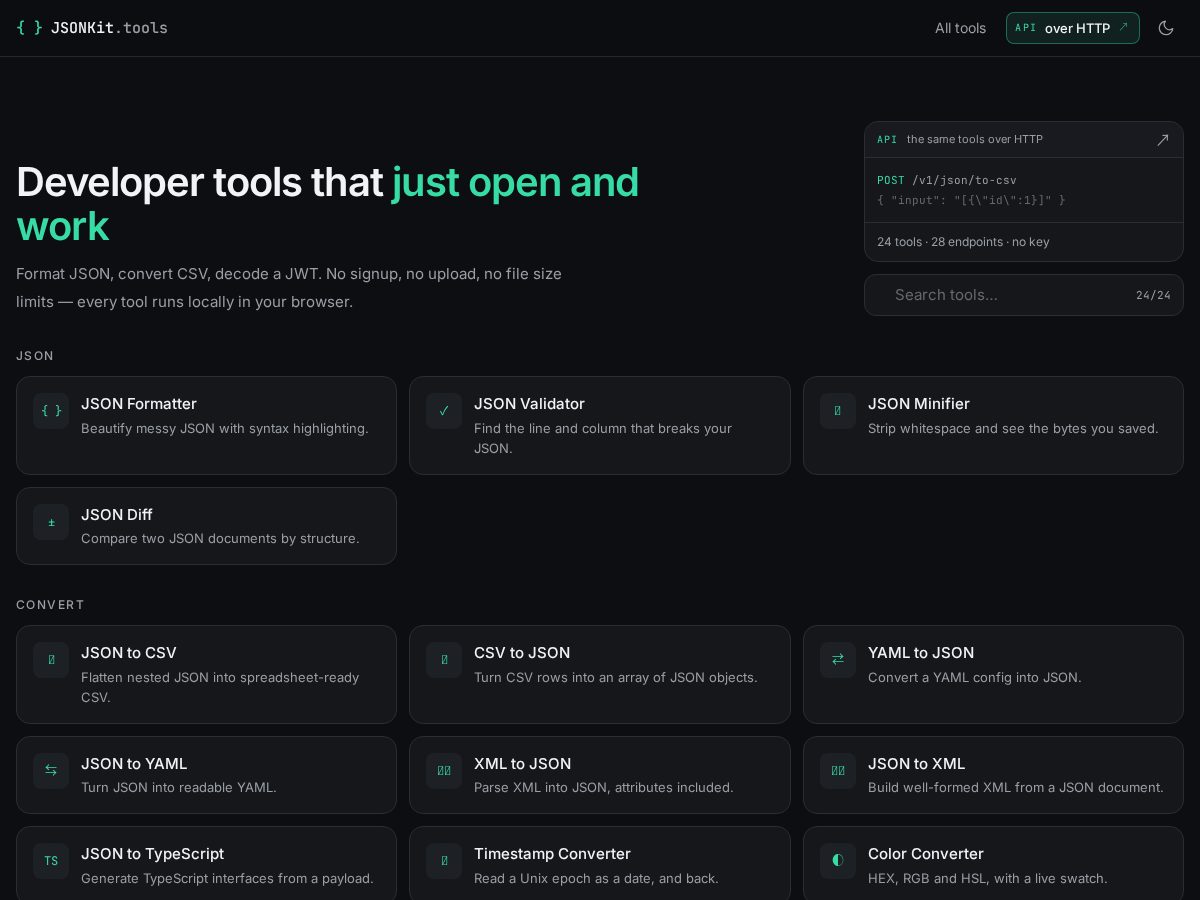Click 'Turn JSON into readable YAML' description

[x=179, y=788]
